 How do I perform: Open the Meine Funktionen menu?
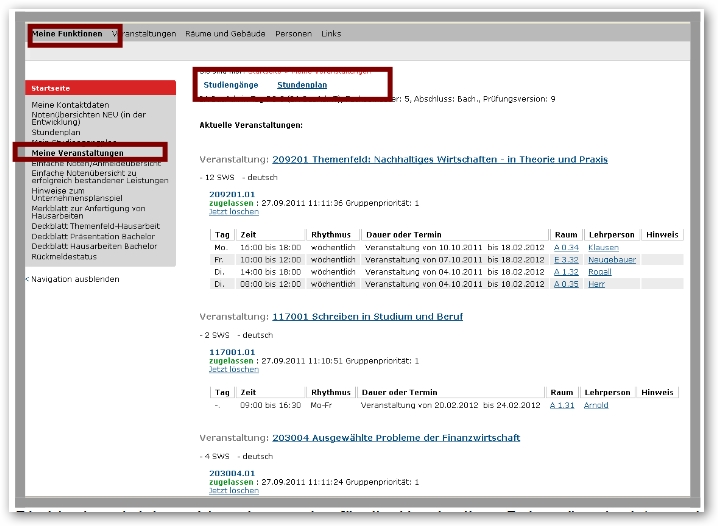point(67,34)
